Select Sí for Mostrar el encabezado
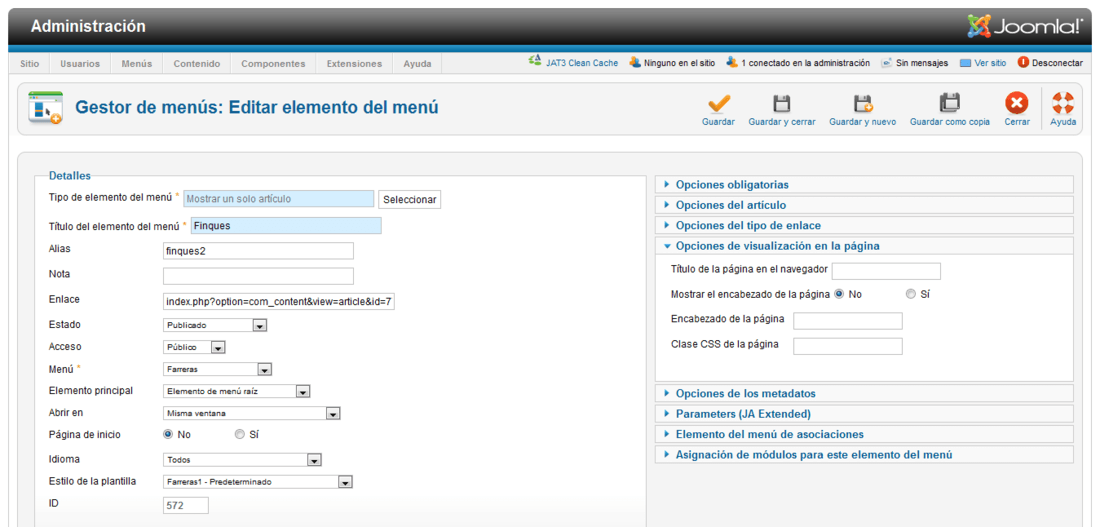 click(x=911, y=294)
